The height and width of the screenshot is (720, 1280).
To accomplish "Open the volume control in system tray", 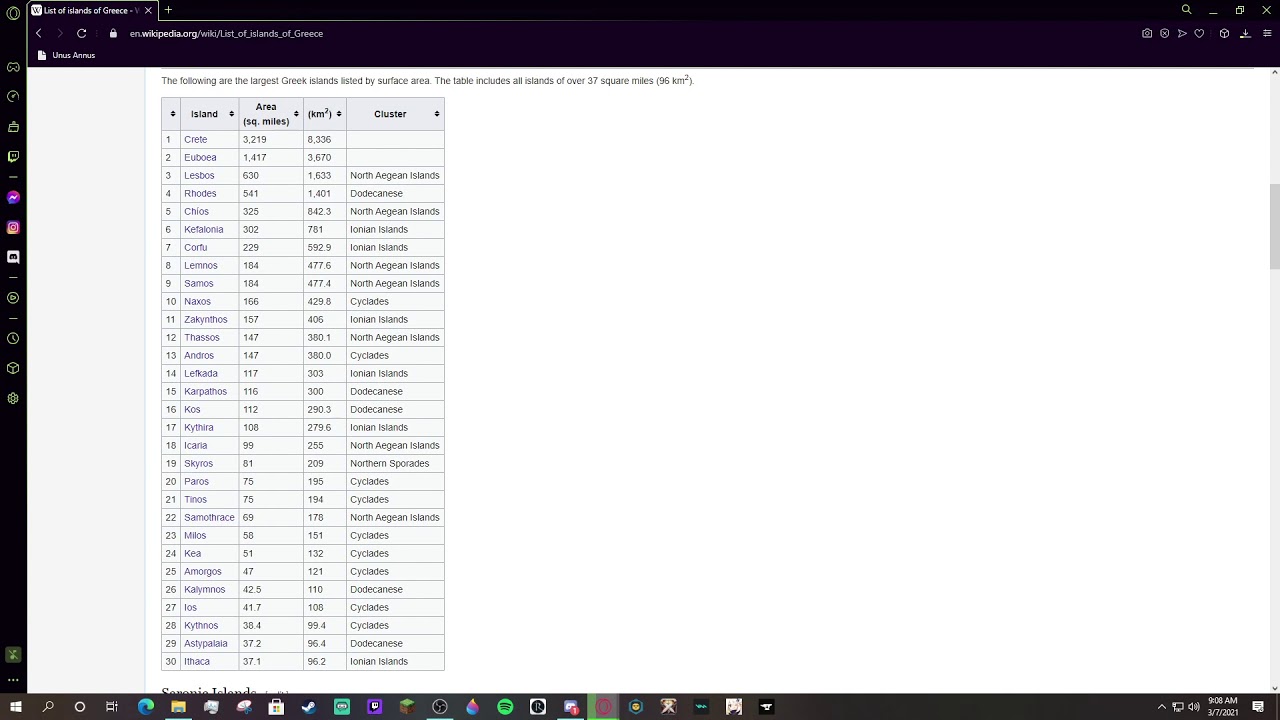I will pos(1193,707).
